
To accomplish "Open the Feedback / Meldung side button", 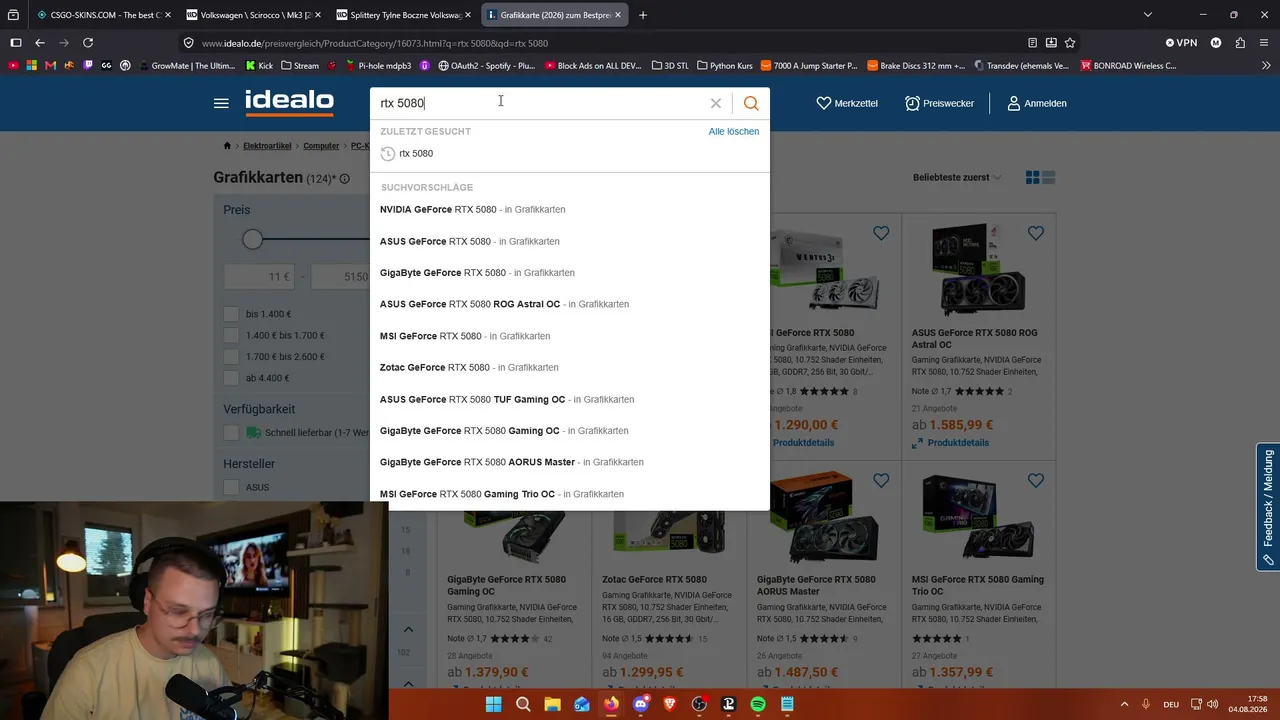I will point(1267,506).
